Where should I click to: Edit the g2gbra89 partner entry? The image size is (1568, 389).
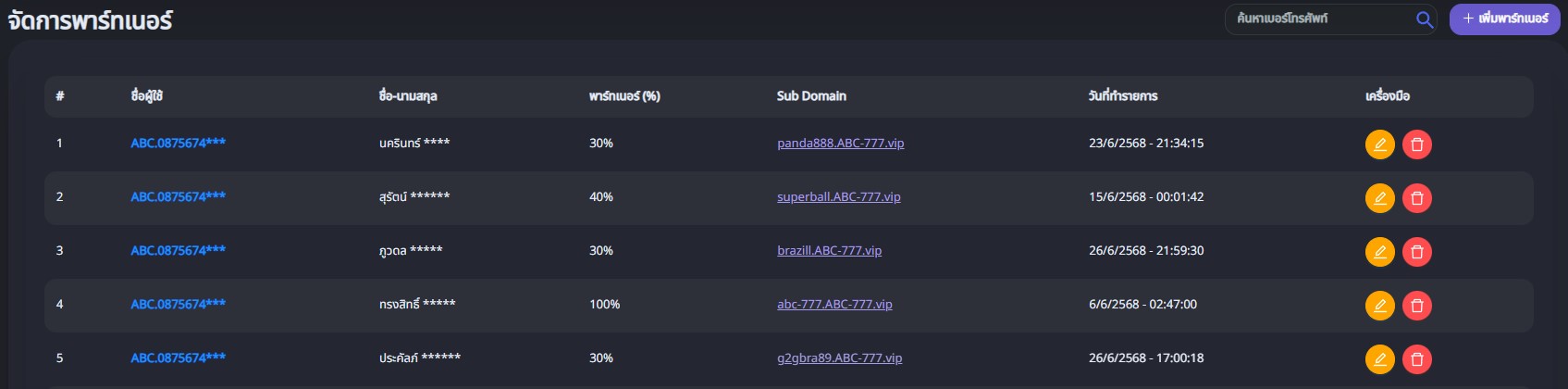click(1379, 359)
